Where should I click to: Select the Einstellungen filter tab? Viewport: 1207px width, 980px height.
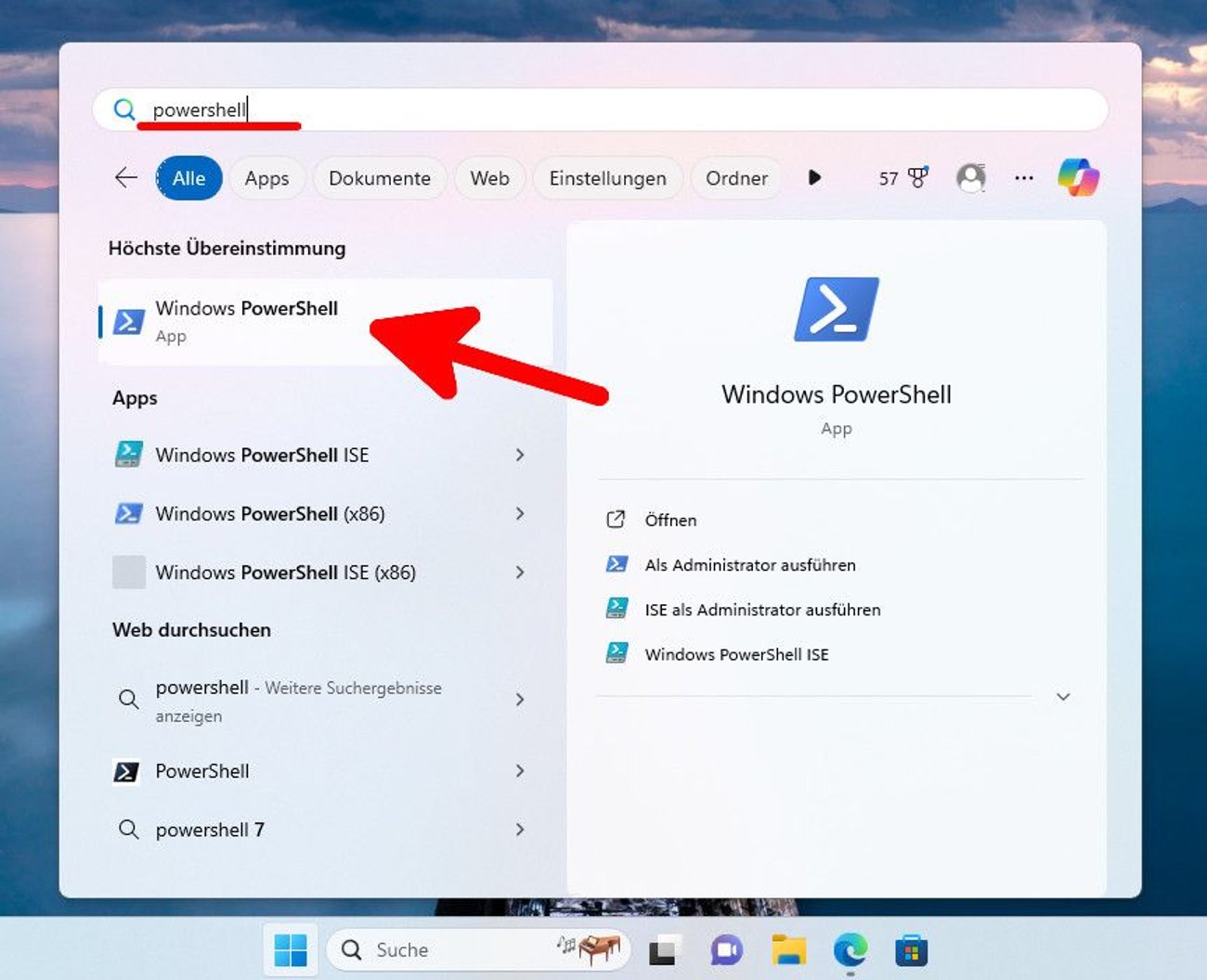[x=607, y=178]
